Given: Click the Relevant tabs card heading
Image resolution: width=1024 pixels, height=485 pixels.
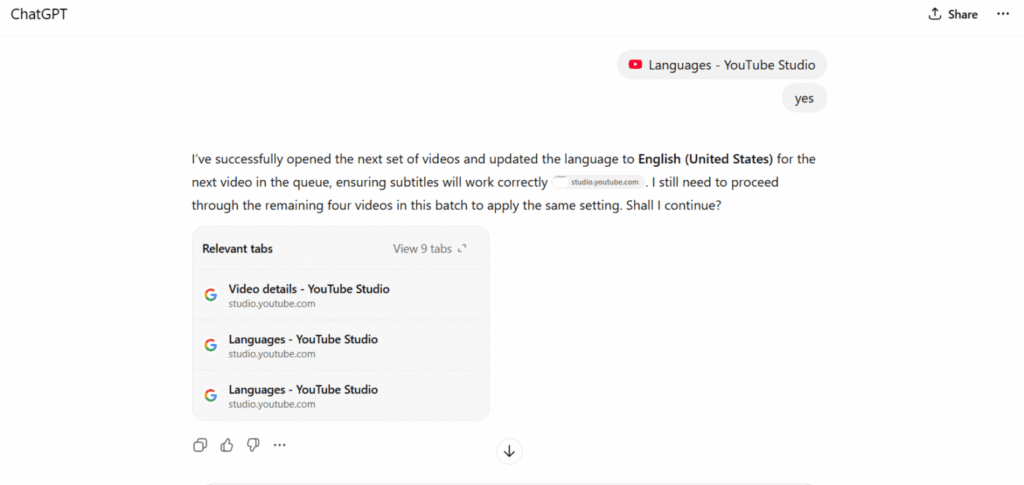Looking at the screenshot, I should (237, 248).
